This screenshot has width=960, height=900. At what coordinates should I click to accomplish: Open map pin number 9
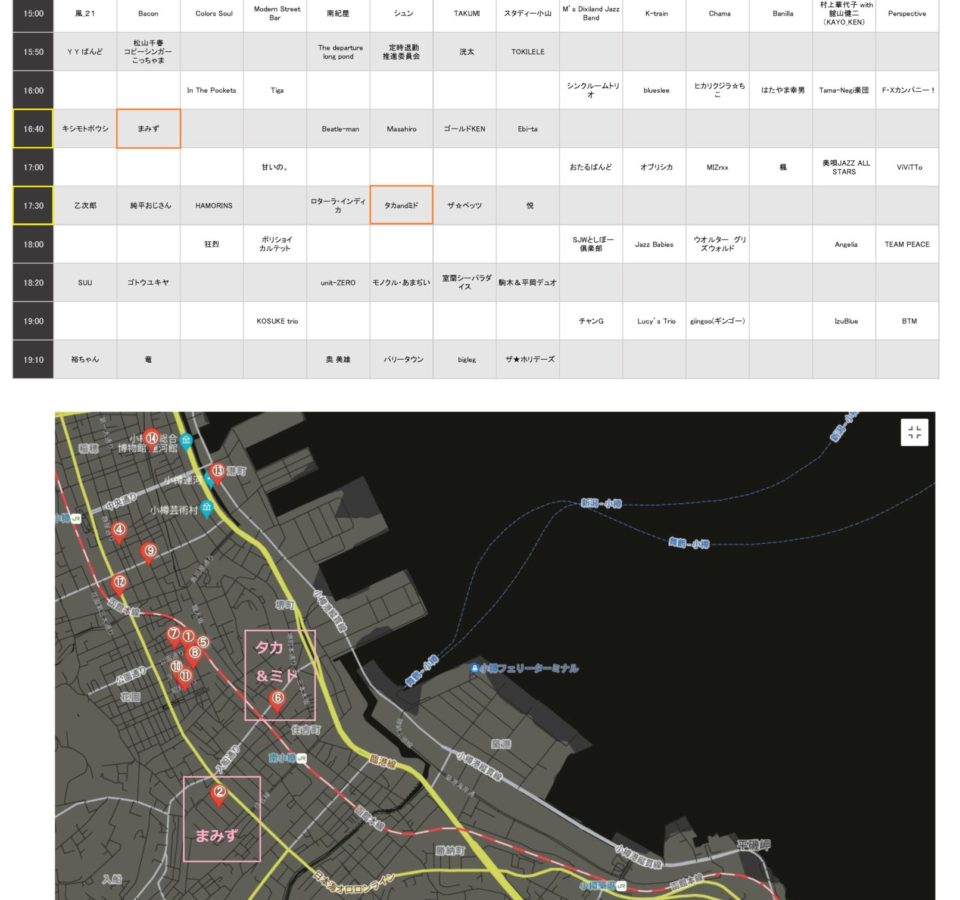coord(150,551)
